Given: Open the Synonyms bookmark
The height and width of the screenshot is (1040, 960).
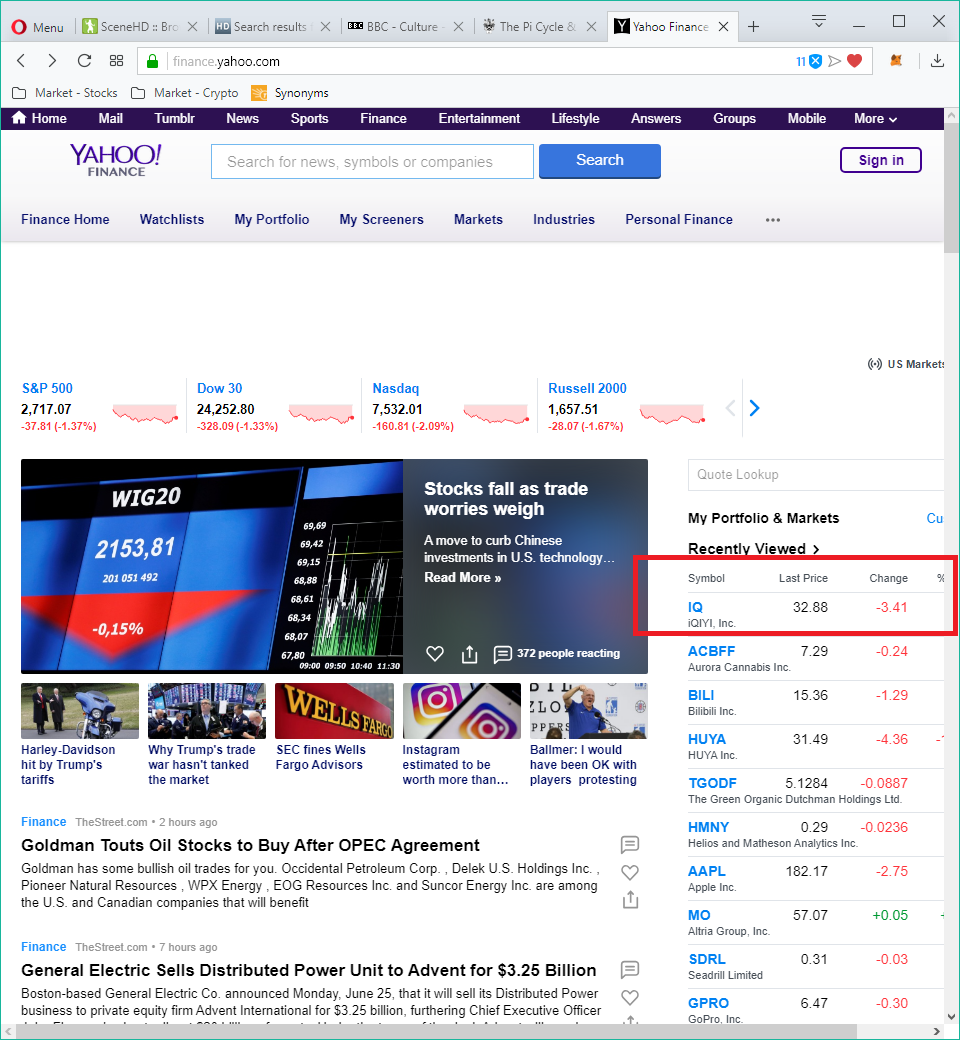Looking at the screenshot, I should click(290, 93).
